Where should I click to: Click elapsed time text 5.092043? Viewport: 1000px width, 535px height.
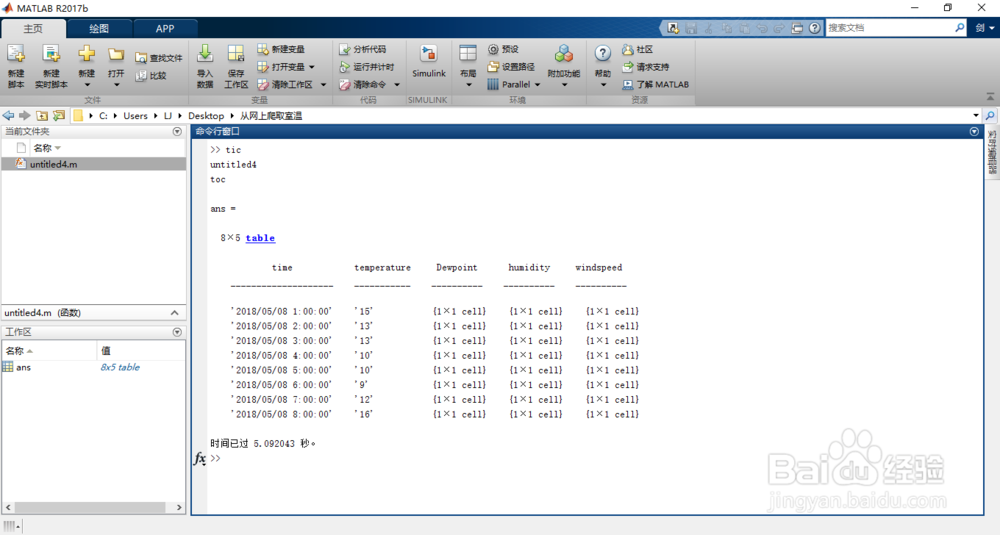click(274, 444)
